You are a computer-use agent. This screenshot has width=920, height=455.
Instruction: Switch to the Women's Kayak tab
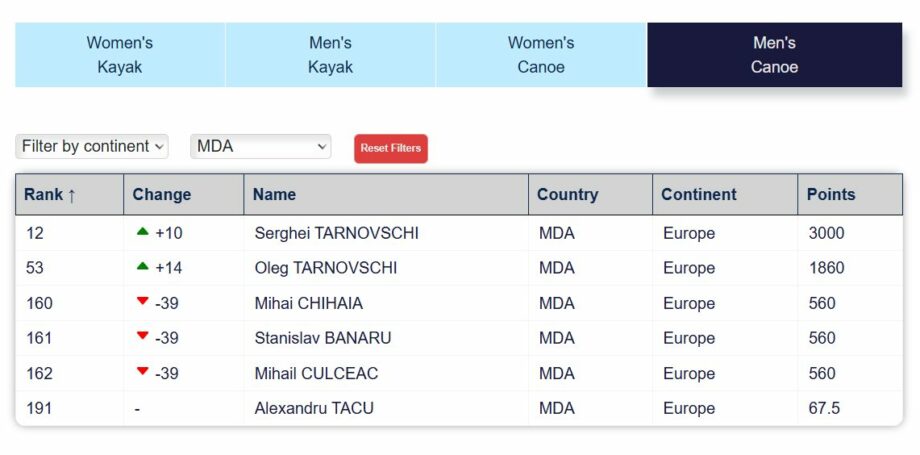coord(120,55)
